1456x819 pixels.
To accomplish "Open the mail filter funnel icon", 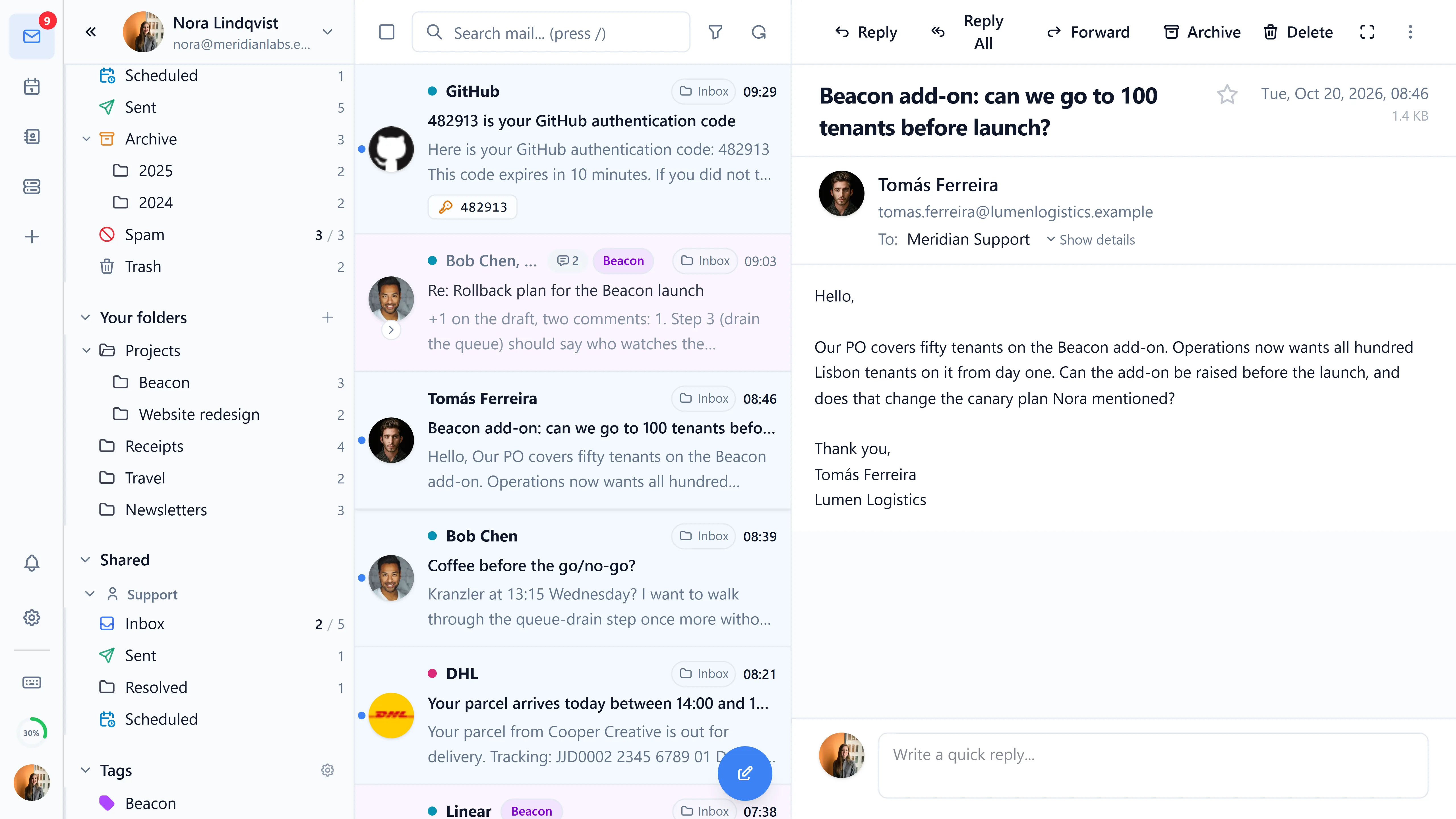I will click(x=715, y=32).
